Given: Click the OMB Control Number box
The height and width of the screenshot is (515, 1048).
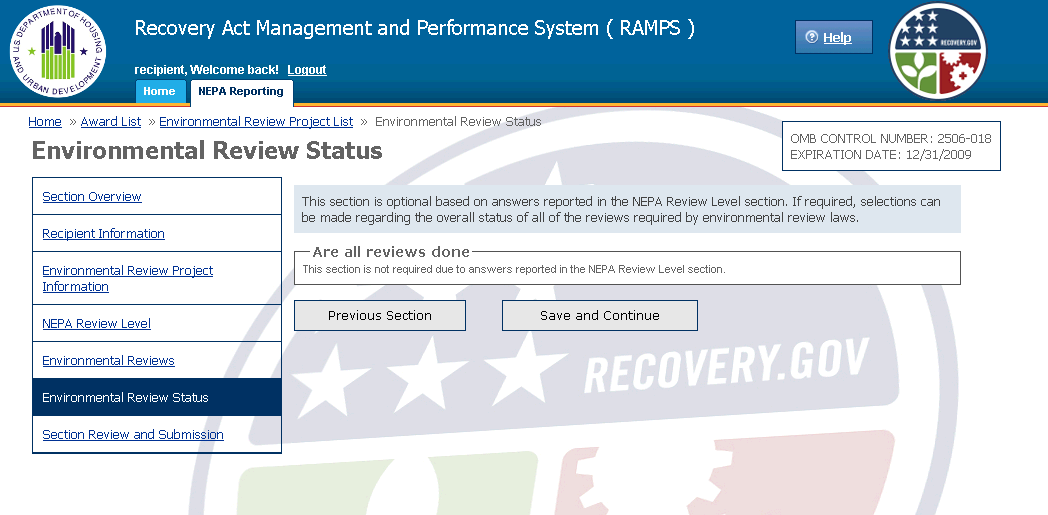Looking at the screenshot, I should coord(890,147).
